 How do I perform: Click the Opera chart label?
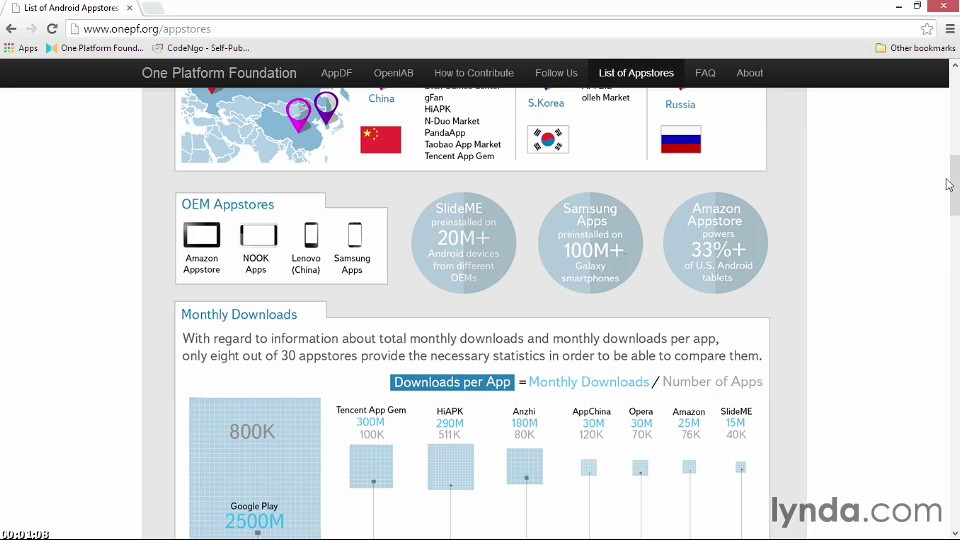coord(641,411)
